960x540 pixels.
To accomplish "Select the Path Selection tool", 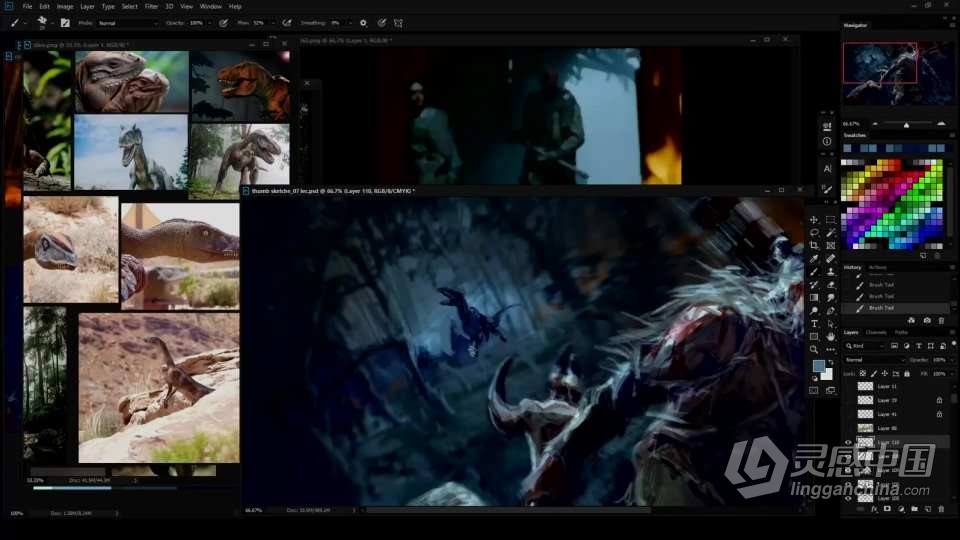I will point(830,324).
